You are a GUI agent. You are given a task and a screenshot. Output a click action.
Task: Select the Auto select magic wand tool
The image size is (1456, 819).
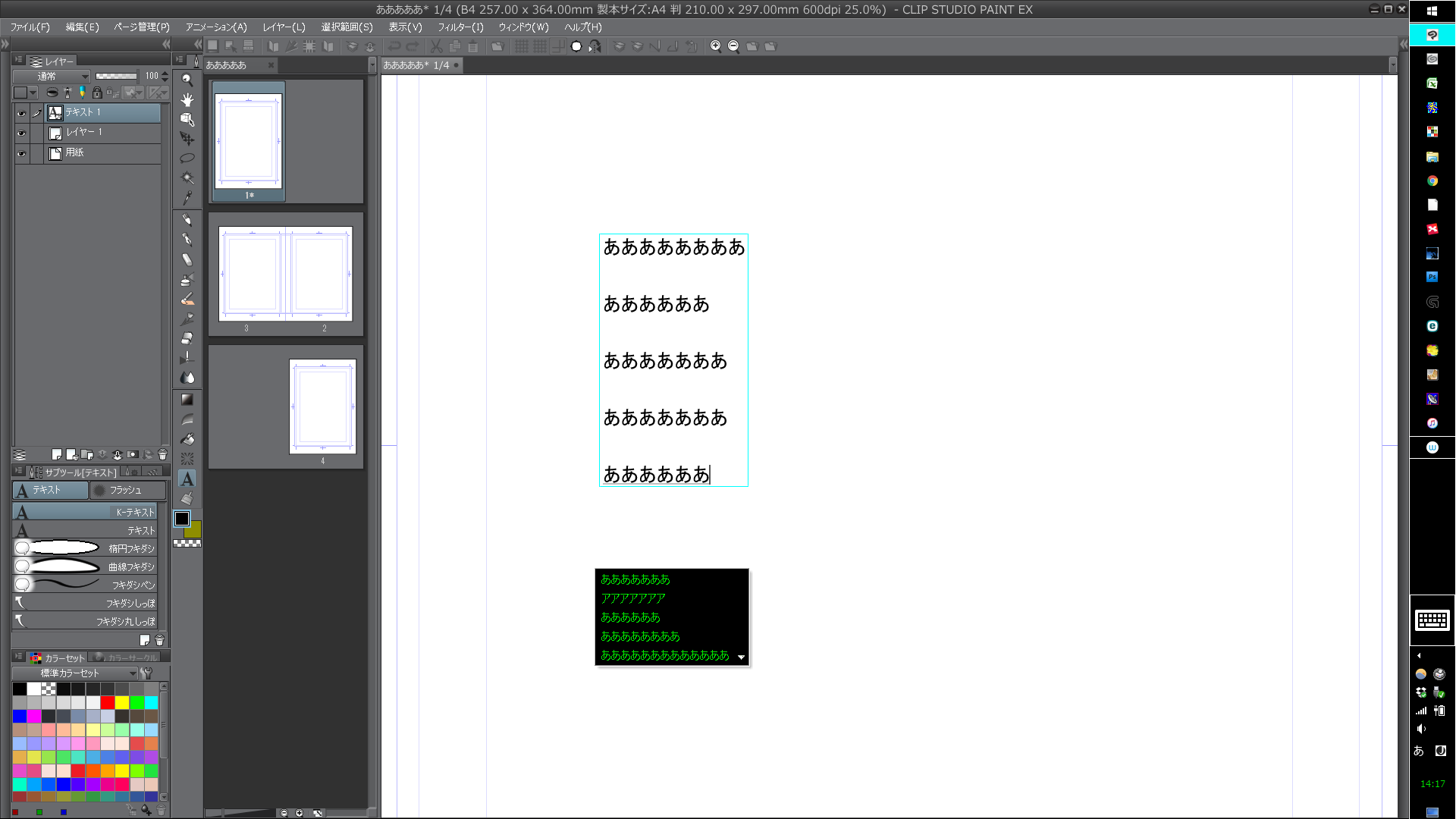(x=187, y=178)
